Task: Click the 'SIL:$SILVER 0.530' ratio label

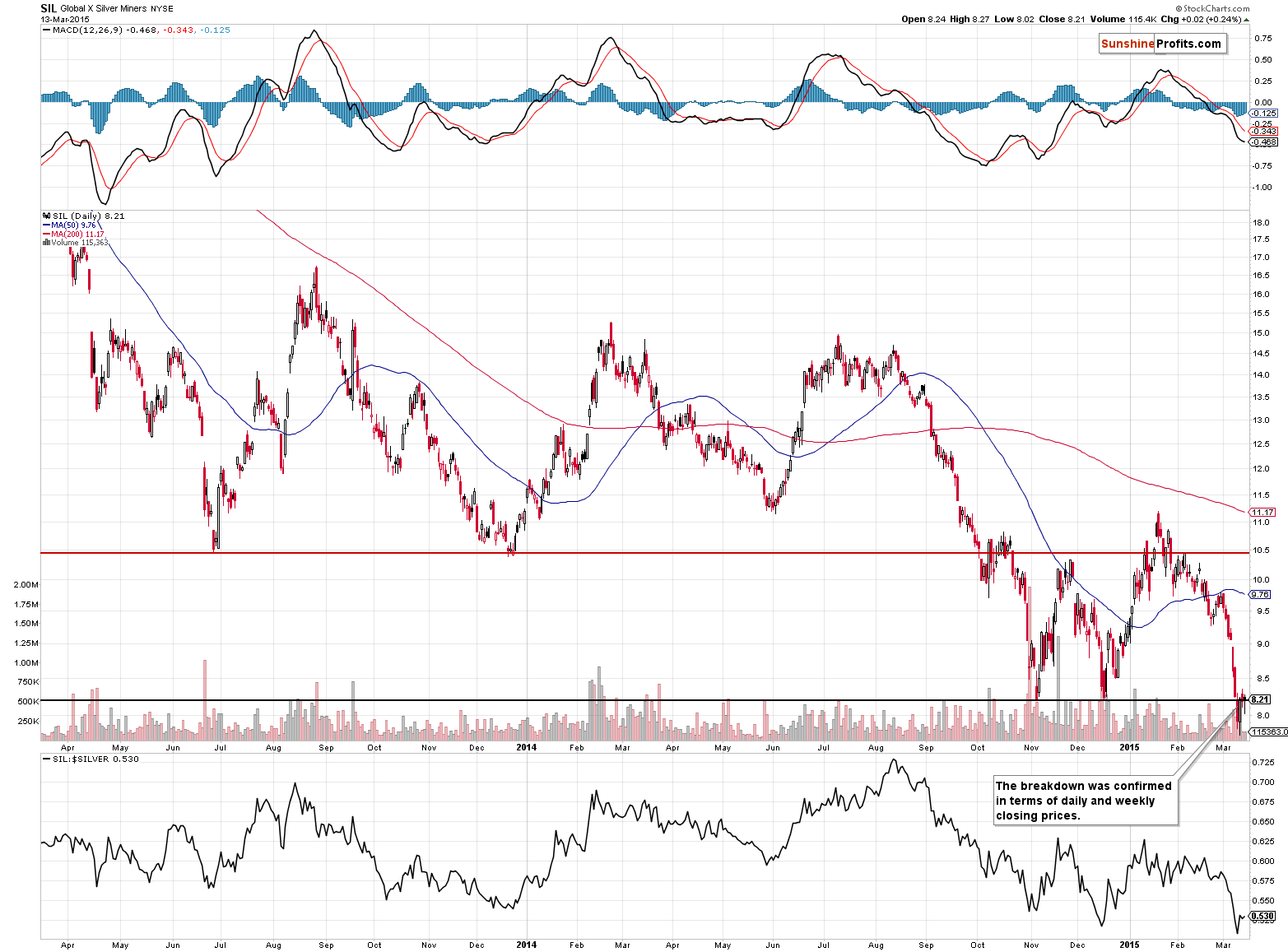Action: (95, 759)
